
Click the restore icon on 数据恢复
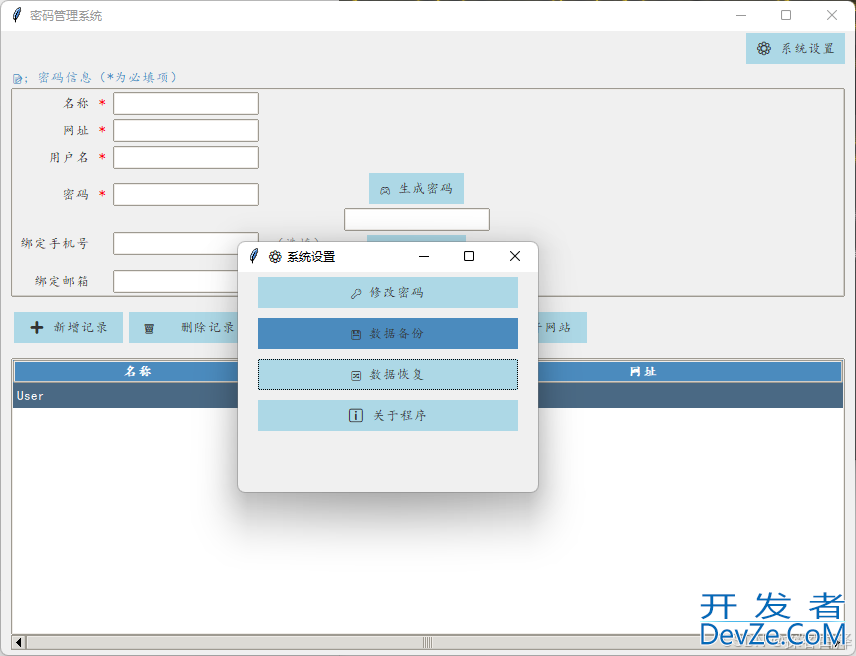pos(356,375)
